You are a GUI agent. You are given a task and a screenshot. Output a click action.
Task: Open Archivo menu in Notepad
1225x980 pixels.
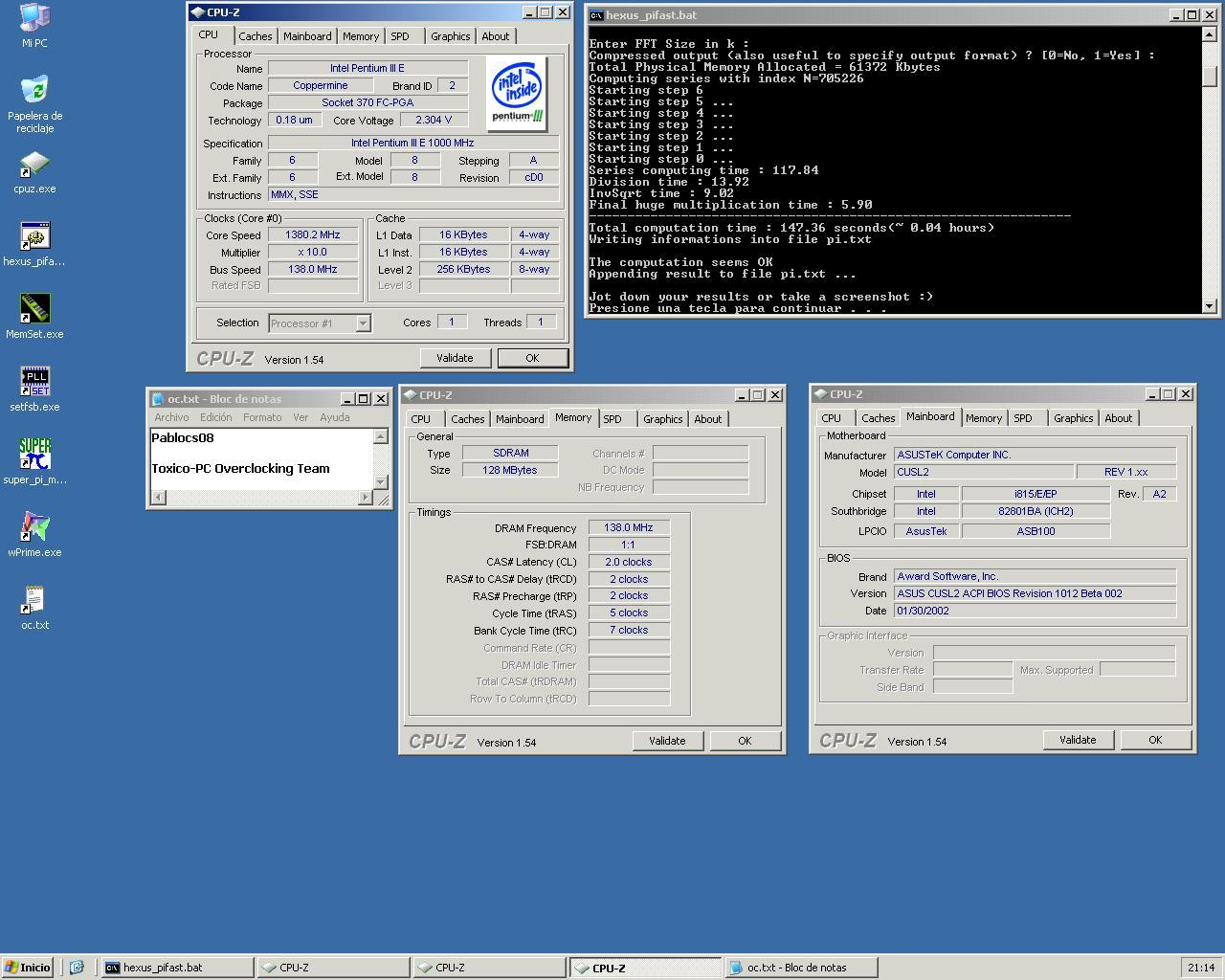171,417
